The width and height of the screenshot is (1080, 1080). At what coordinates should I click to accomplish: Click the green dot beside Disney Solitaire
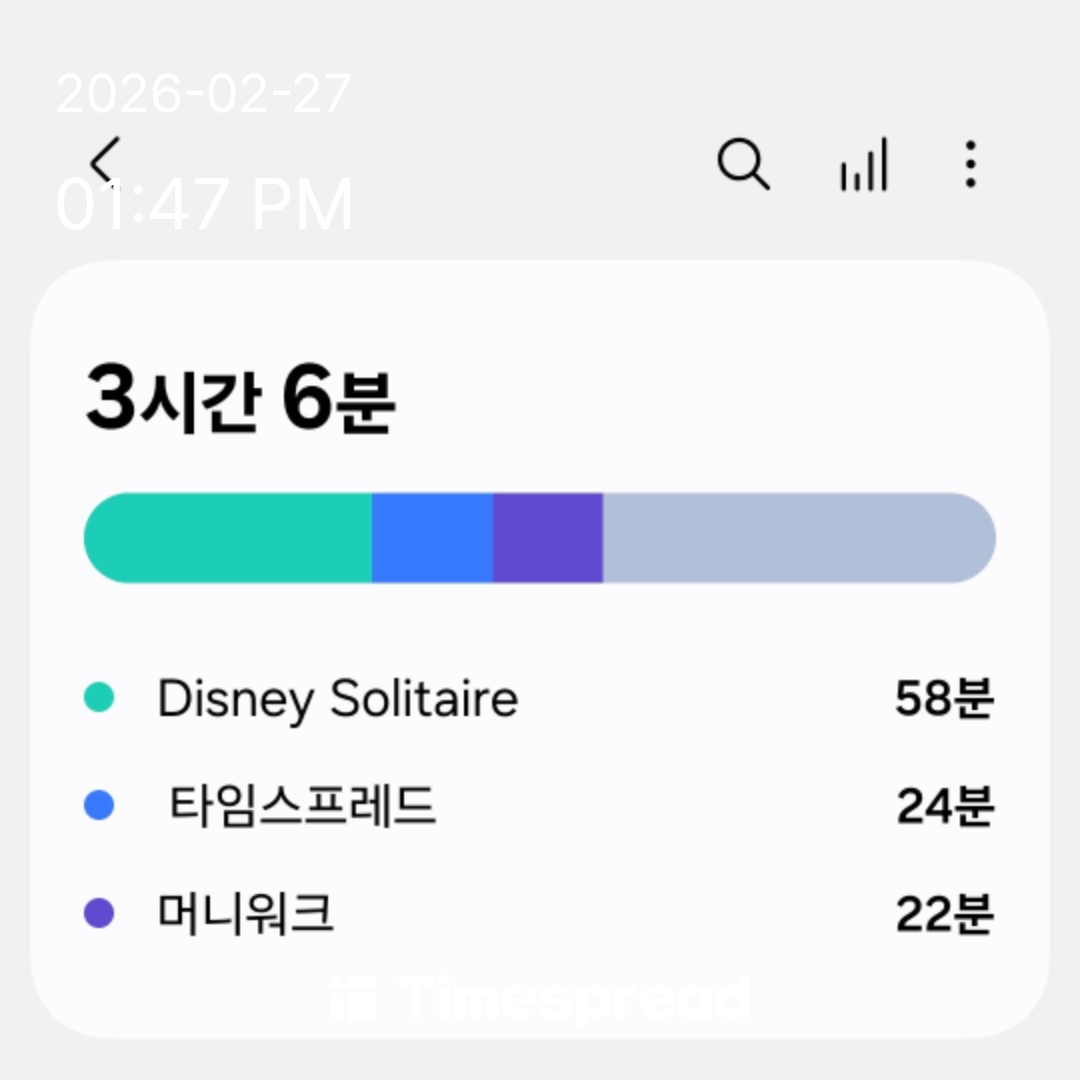99,697
